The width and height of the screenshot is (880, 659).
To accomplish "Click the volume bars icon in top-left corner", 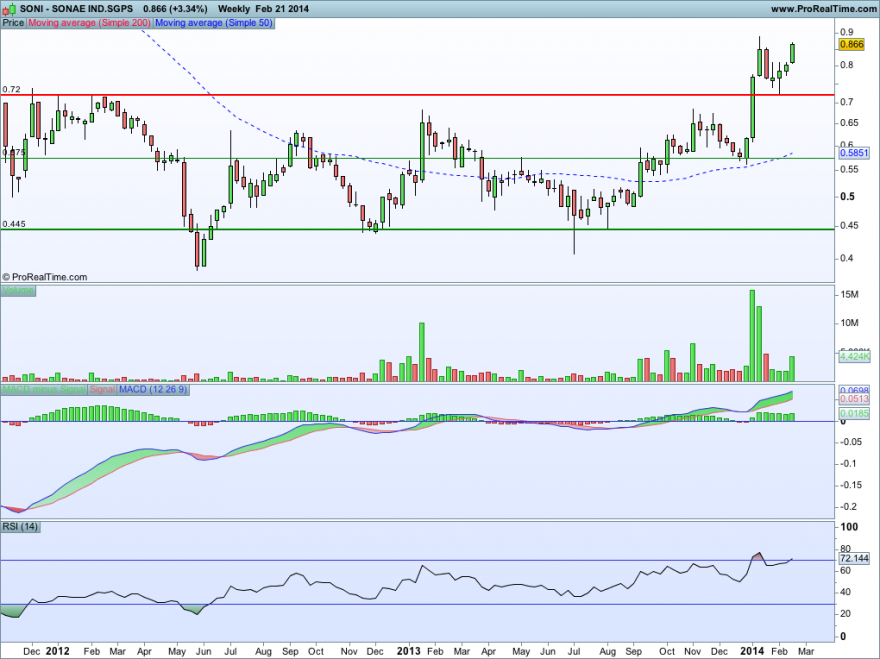I will coord(4,8).
